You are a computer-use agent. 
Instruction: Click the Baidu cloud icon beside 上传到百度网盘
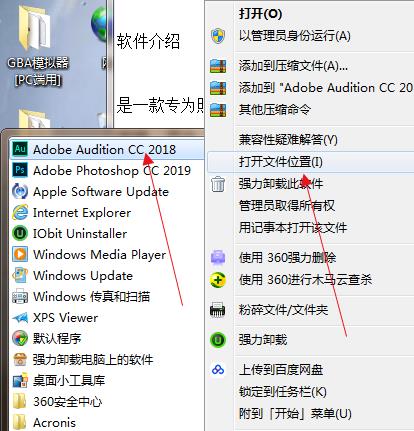pyautogui.click(x=218, y=370)
